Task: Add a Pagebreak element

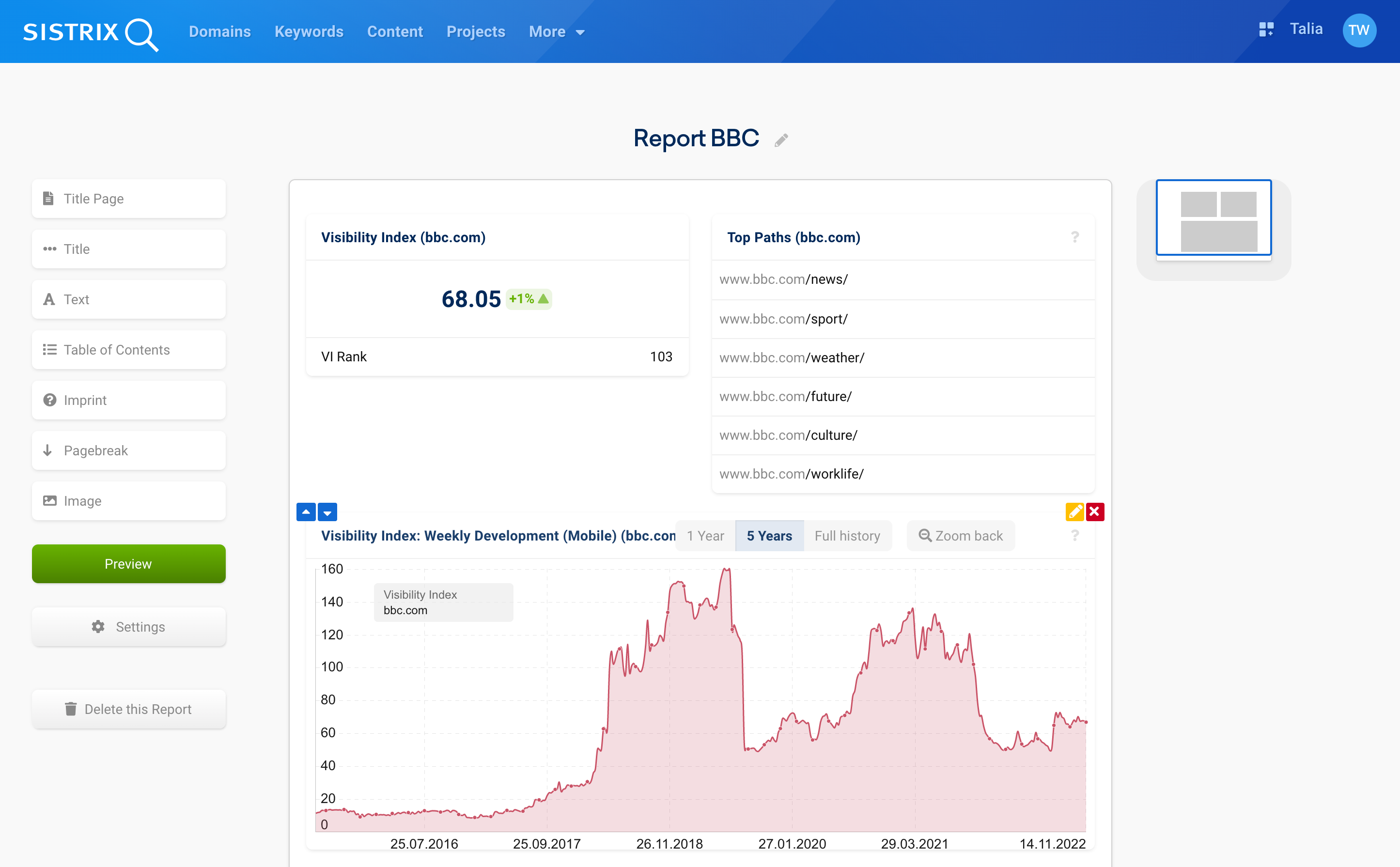Action: (129, 451)
